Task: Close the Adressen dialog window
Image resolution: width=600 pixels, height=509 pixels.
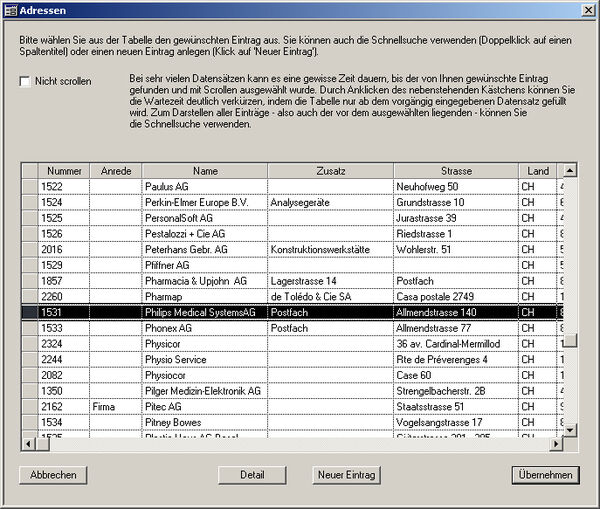Action: tap(588, 9)
